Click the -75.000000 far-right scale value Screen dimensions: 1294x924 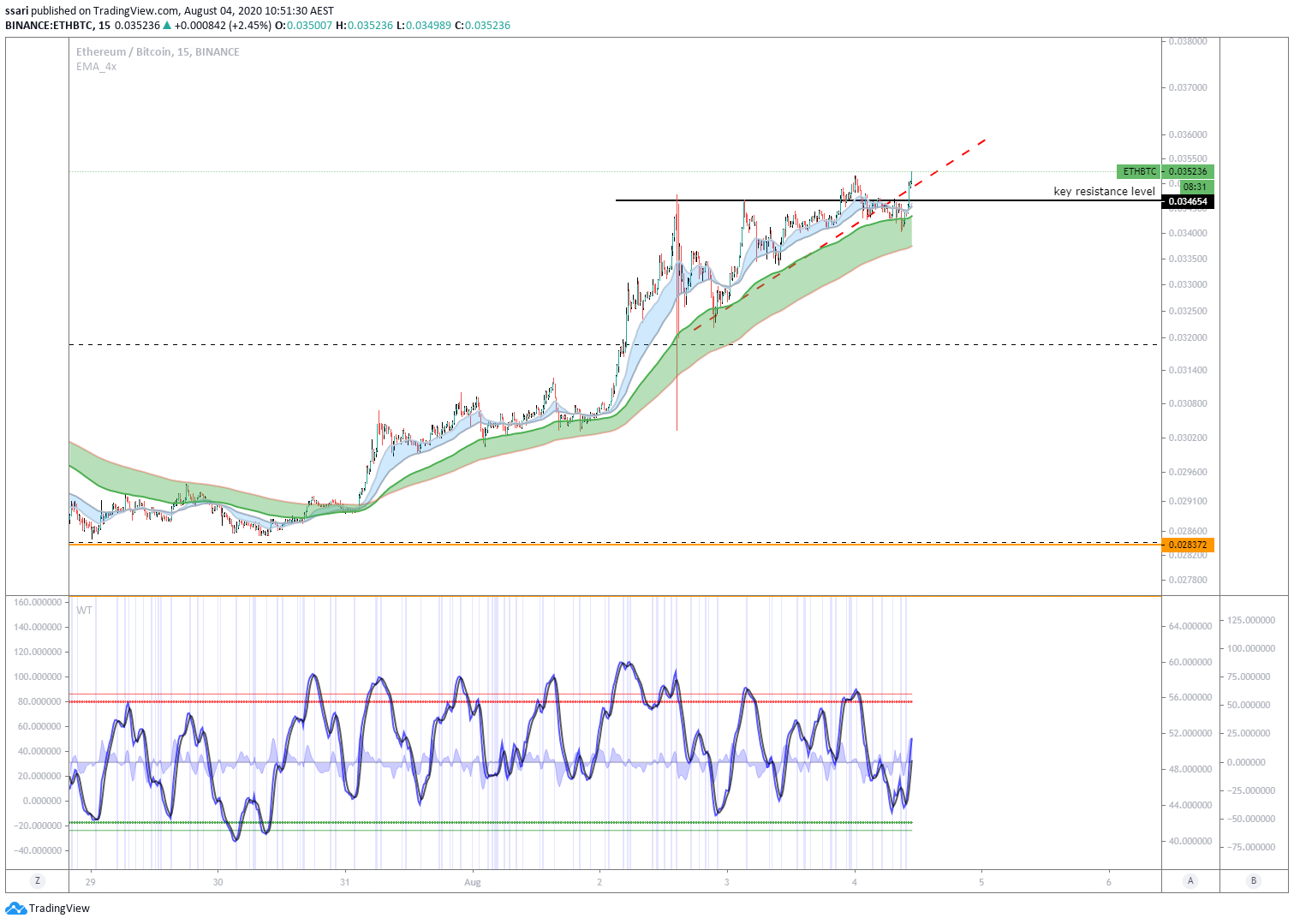tap(1251, 847)
